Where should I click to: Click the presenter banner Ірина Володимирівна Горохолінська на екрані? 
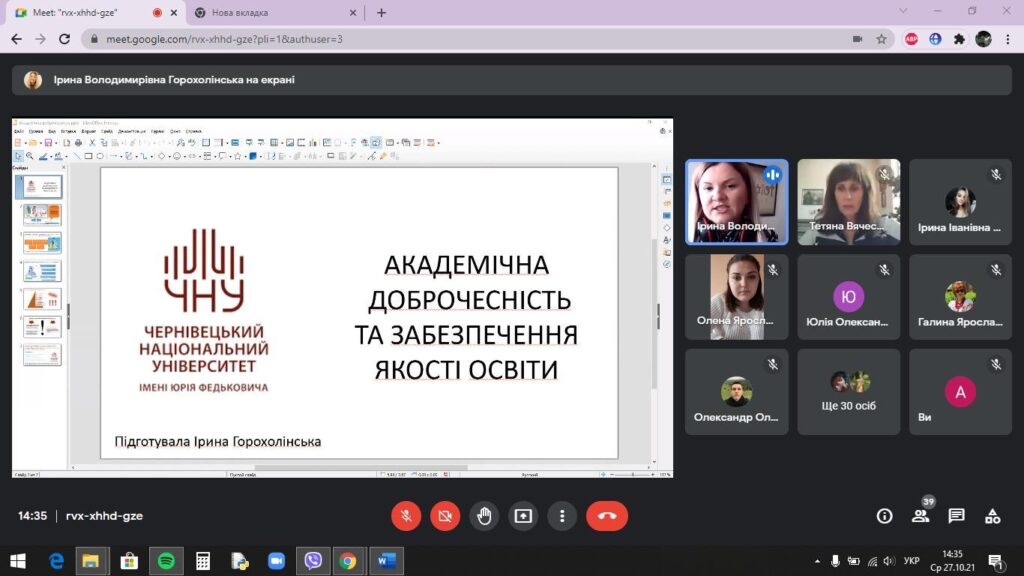pos(511,80)
